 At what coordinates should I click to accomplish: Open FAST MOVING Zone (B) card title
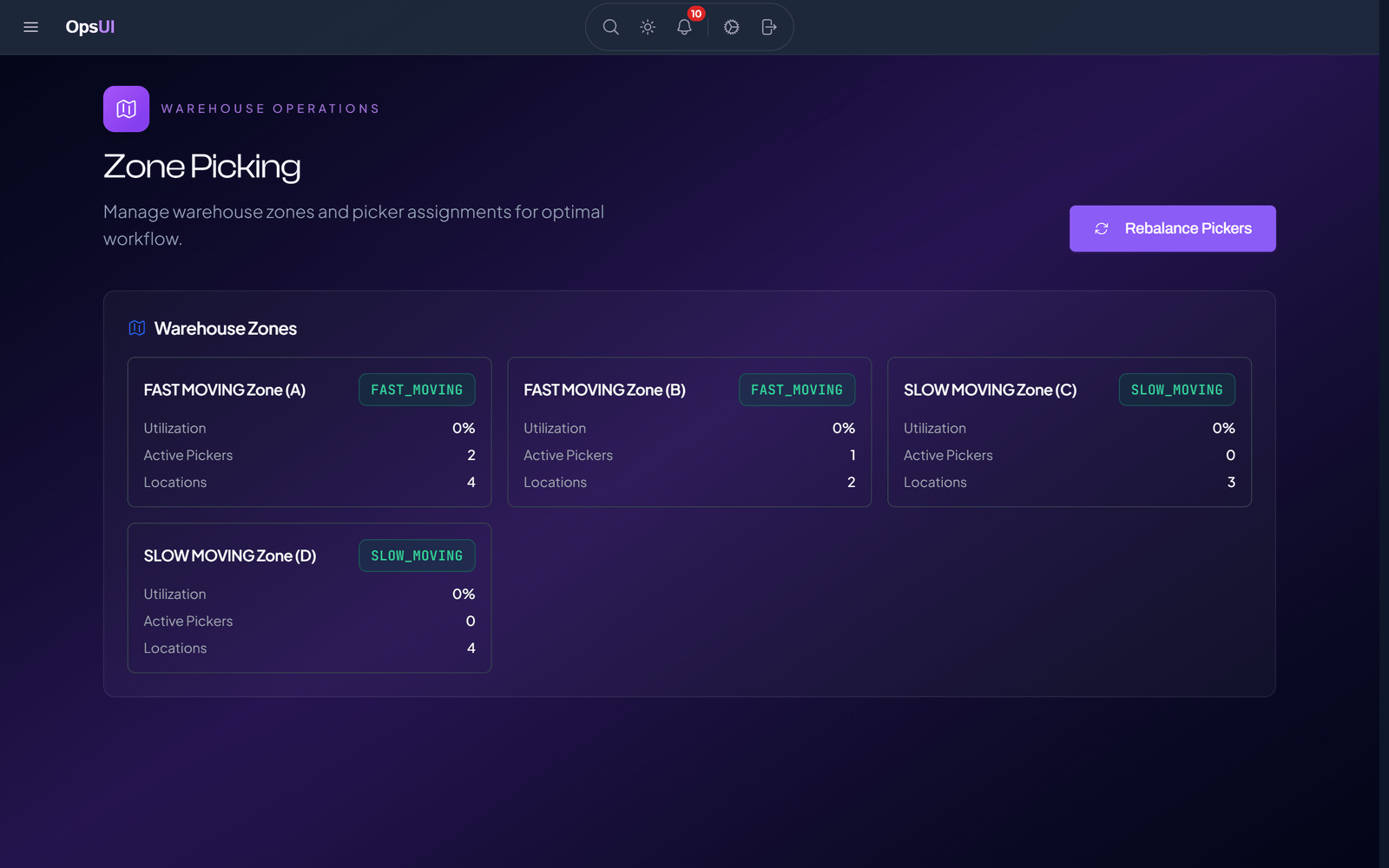click(x=605, y=390)
